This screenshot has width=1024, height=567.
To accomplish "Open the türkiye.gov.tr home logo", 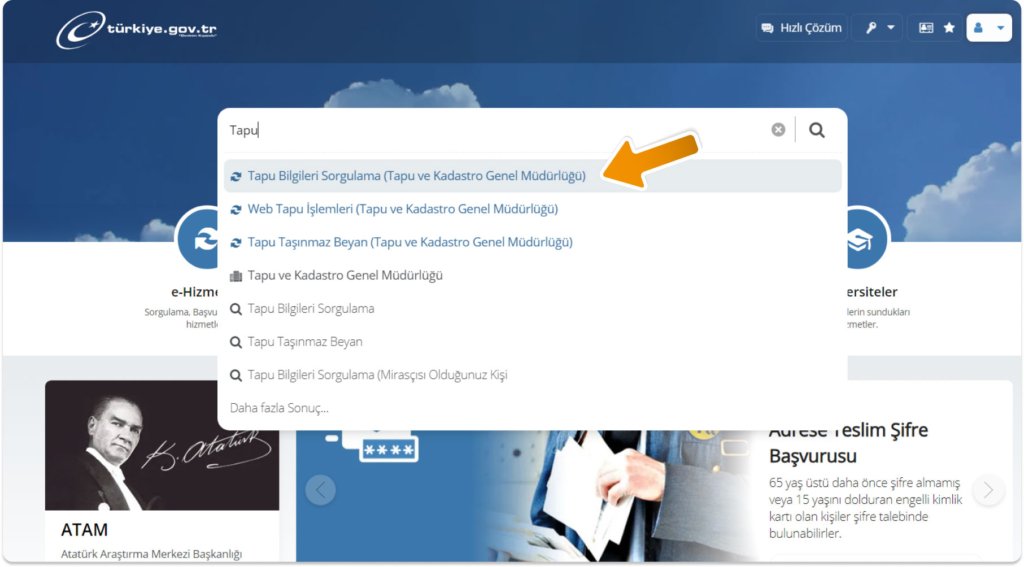I will coord(136,29).
